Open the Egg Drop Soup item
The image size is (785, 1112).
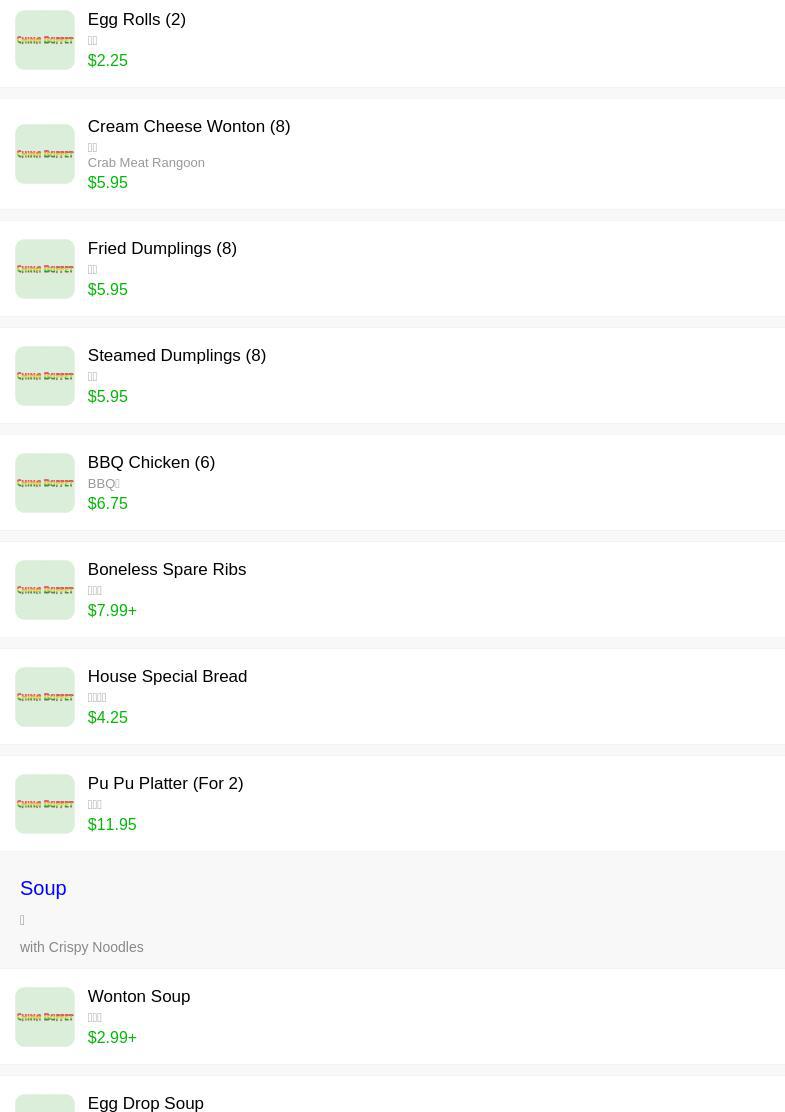[x=145, y=1103]
